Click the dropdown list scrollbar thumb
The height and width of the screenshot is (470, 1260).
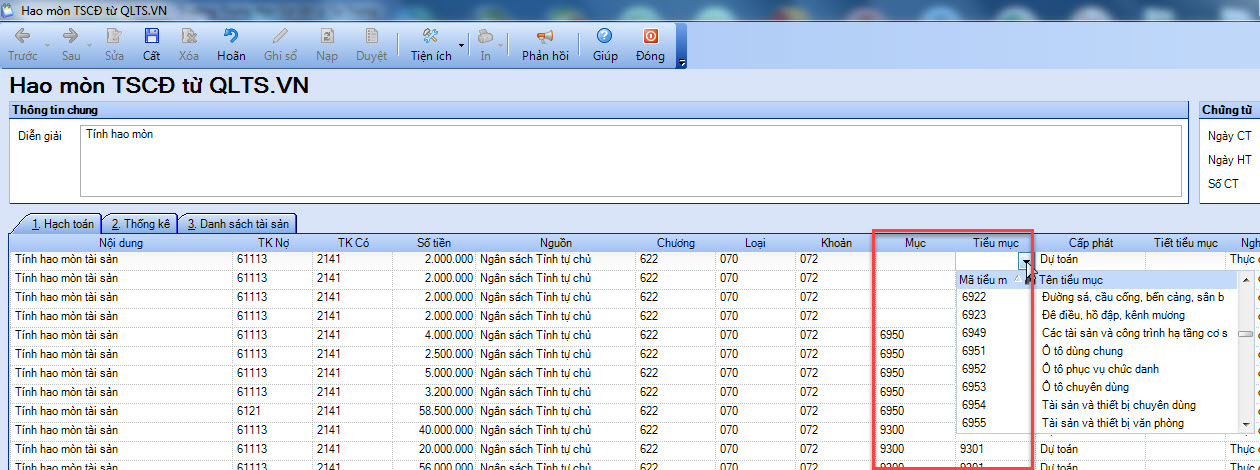(1246, 334)
